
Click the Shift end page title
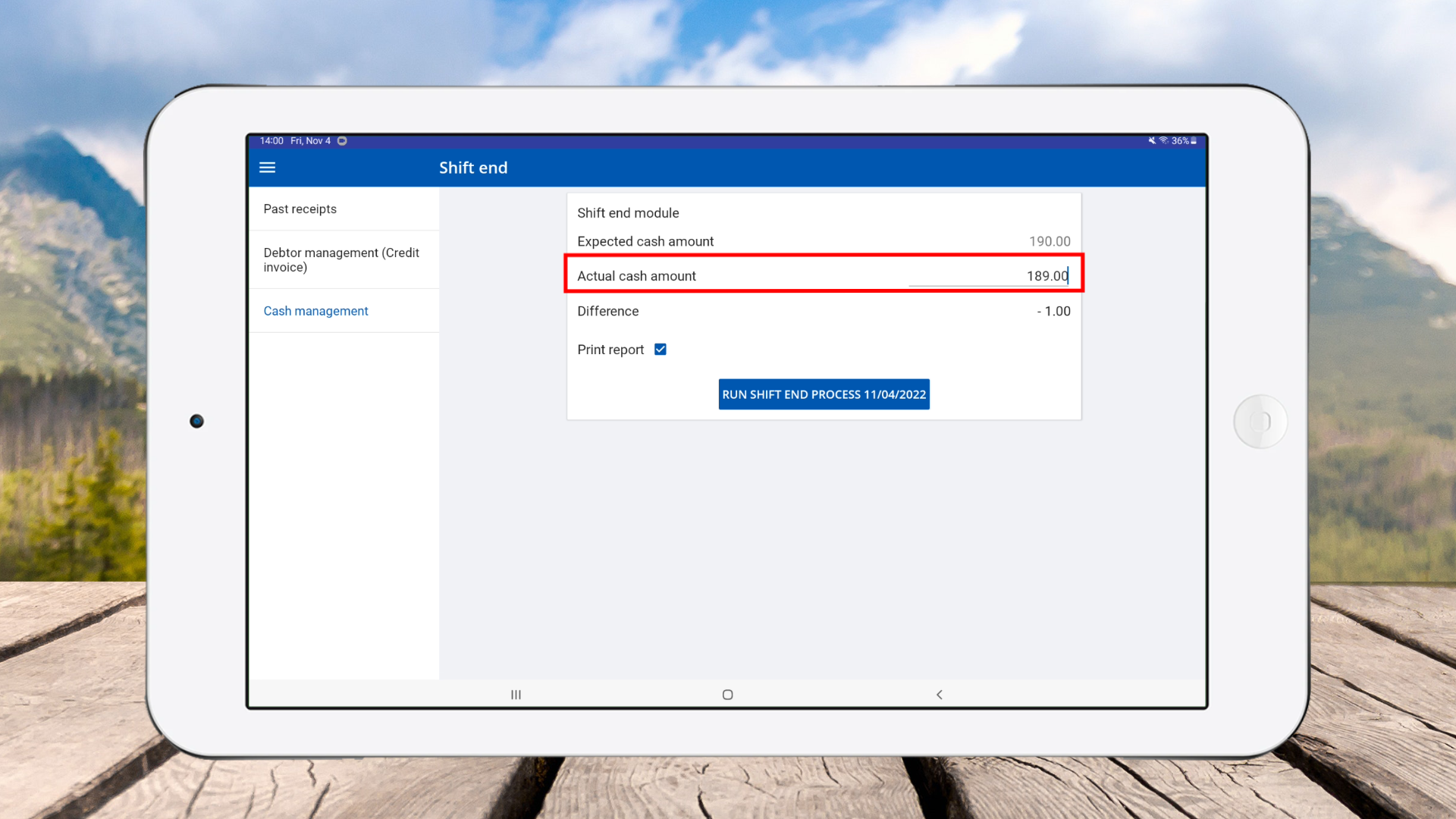(473, 168)
